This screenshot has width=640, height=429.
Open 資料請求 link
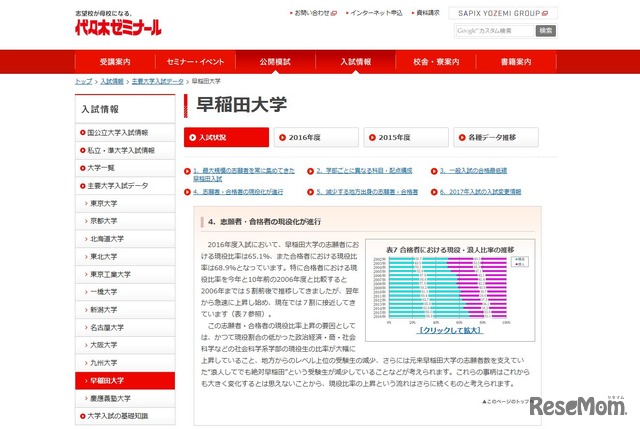click(426, 13)
